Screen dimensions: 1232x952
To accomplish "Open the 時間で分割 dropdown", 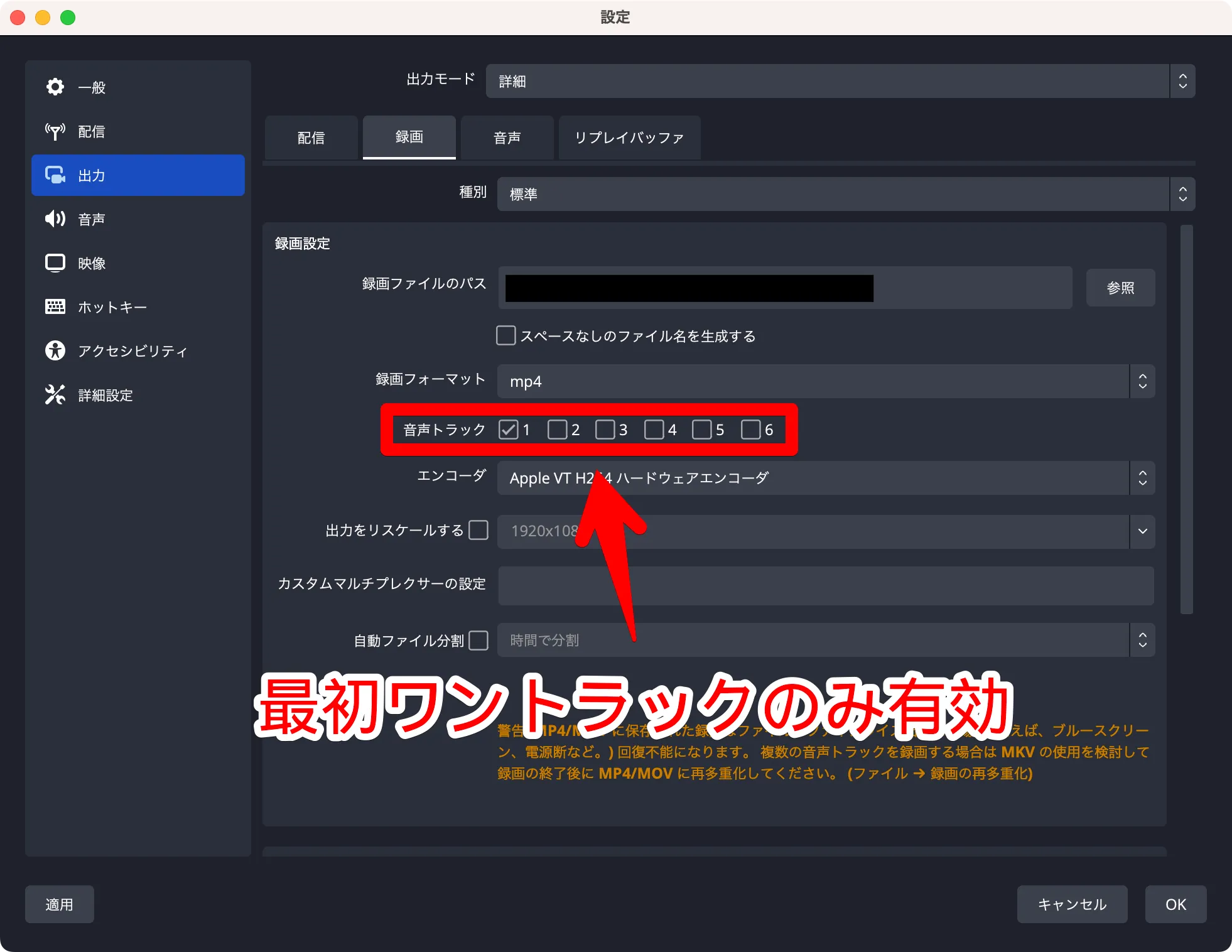I will click(x=826, y=640).
